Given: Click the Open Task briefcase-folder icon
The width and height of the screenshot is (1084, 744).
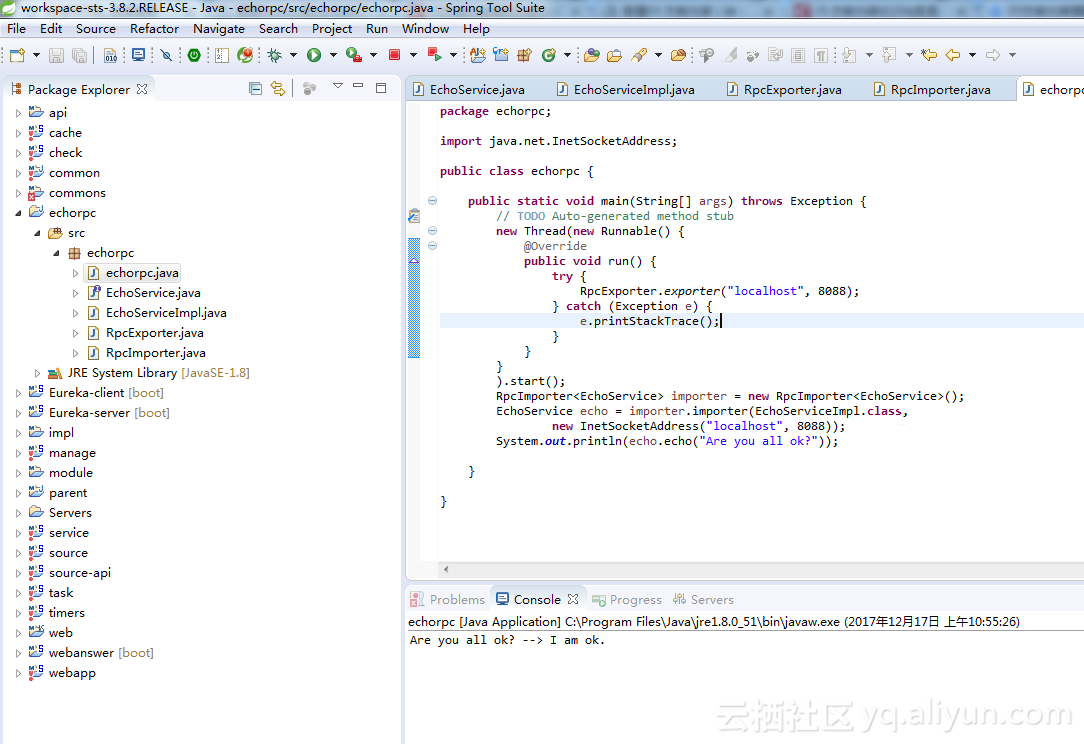Looking at the screenshot, I should click(x=614, y=55).
